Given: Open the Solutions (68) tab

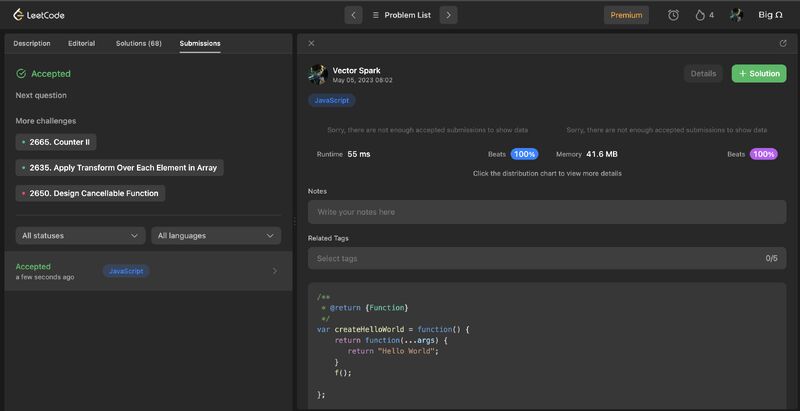Looking at the screenshot, I should [138, 43].
